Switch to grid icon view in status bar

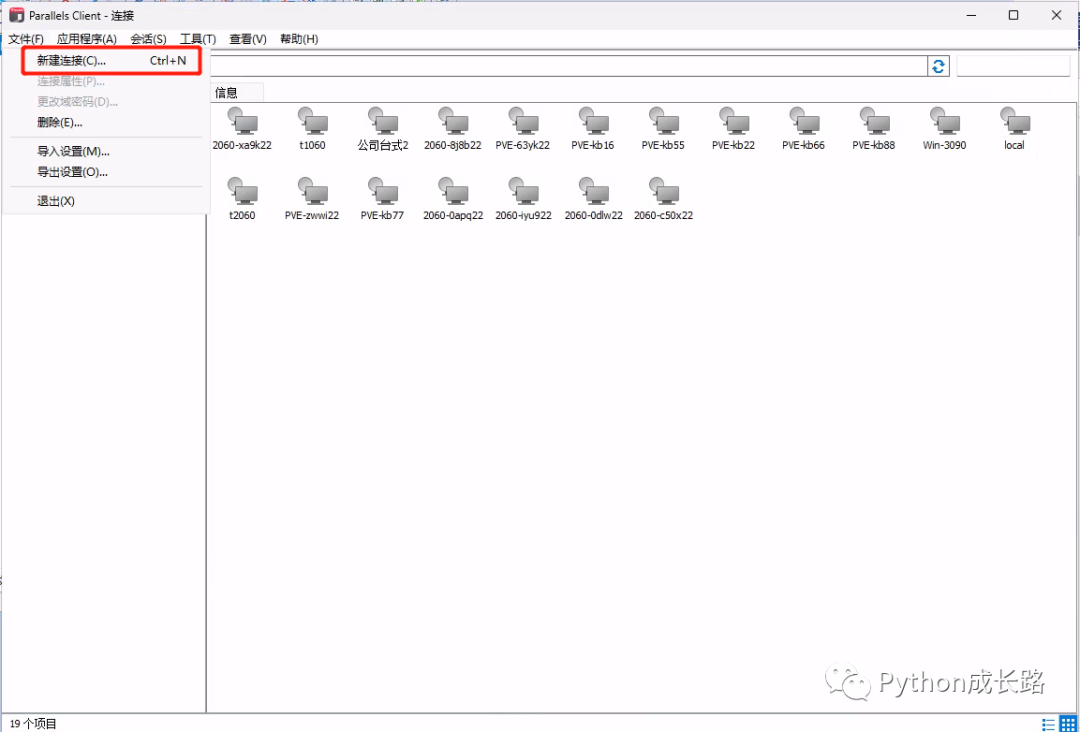[x=1066, y=724]
